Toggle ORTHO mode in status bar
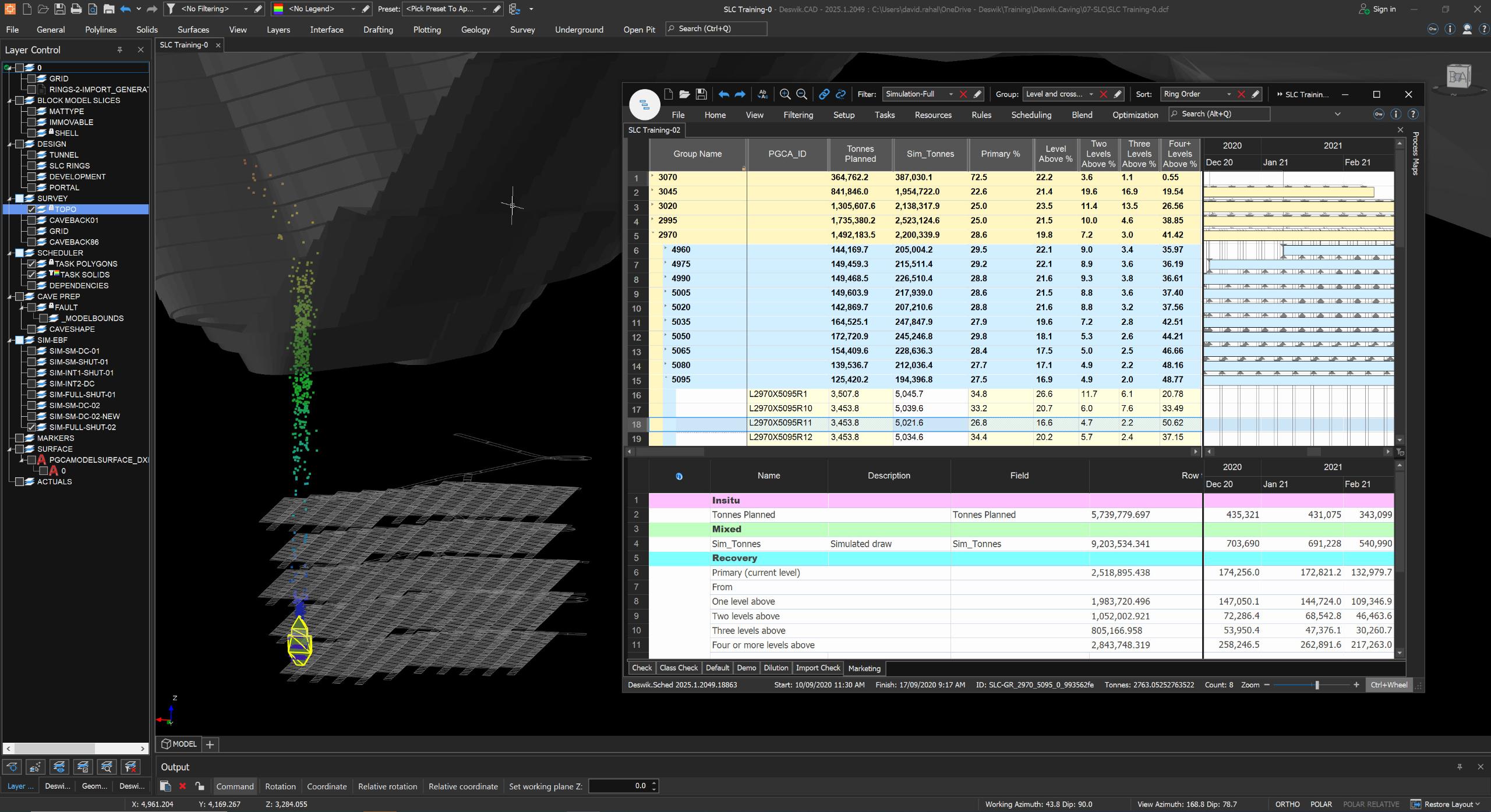Screen dimensions: 1491x812 click(x=1287, y=804)
